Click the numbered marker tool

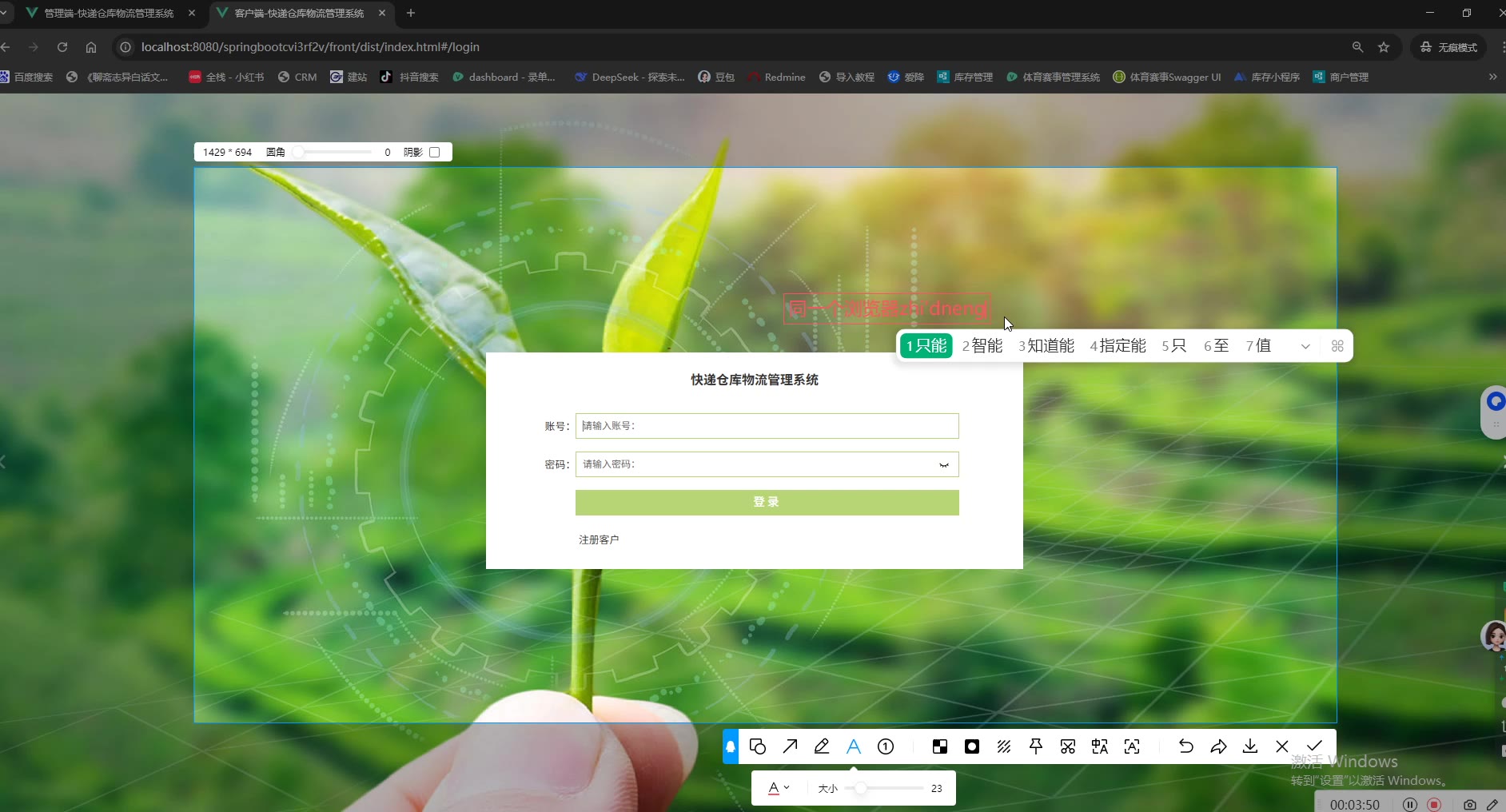pyautogui.click(x=886, y=746)
